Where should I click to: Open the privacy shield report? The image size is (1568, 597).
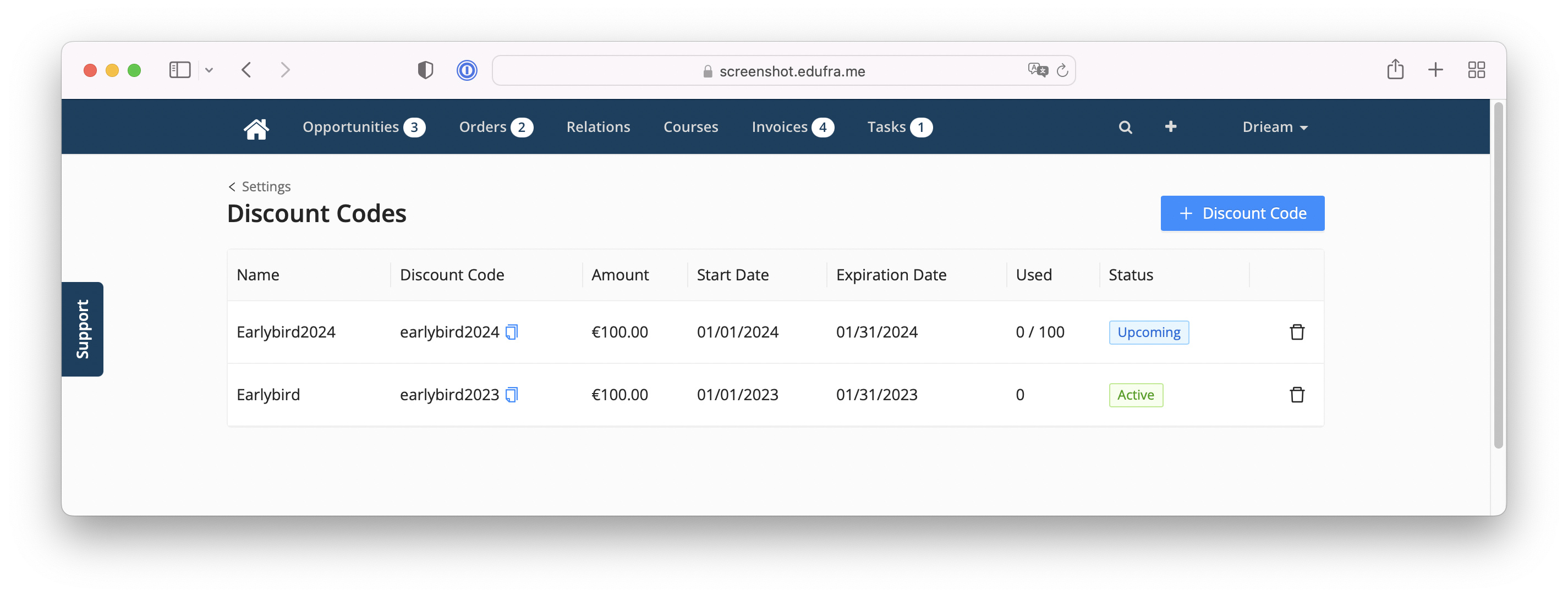pos(425,70)
